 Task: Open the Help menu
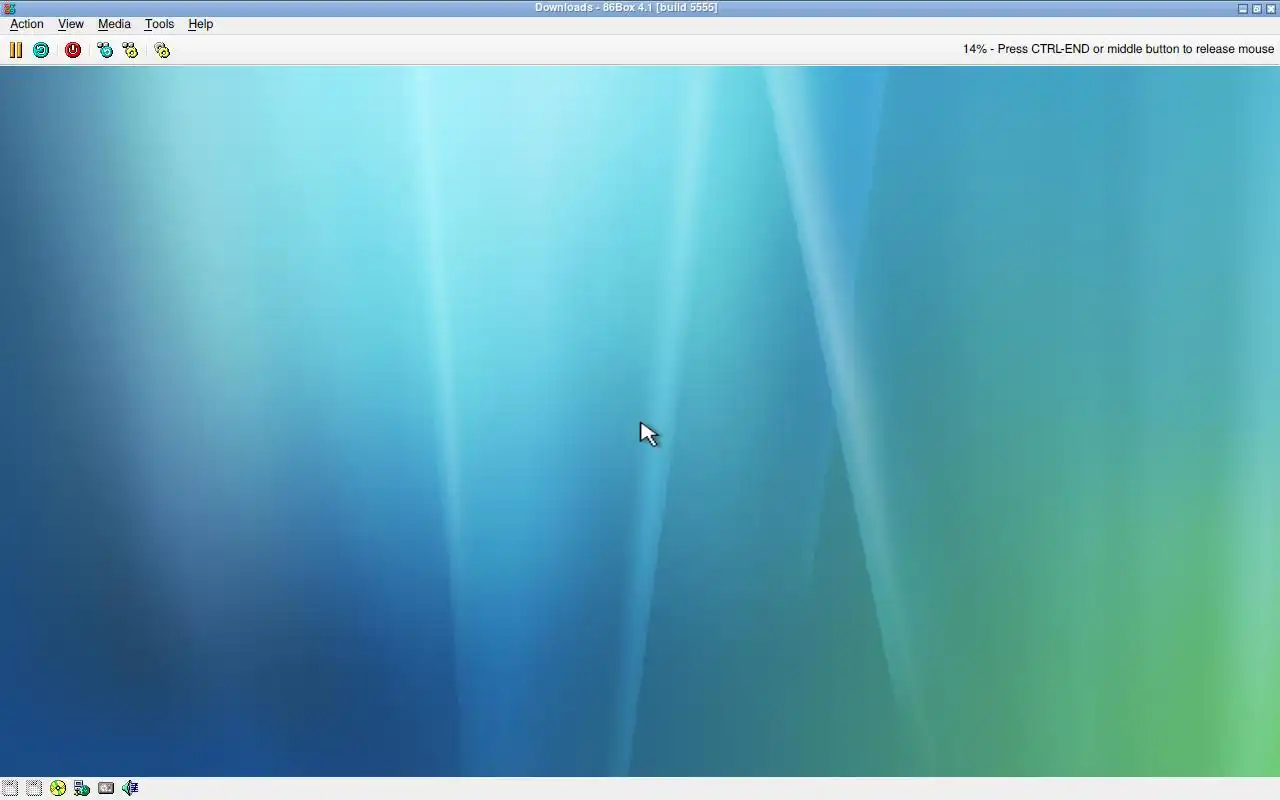[200, 24]
